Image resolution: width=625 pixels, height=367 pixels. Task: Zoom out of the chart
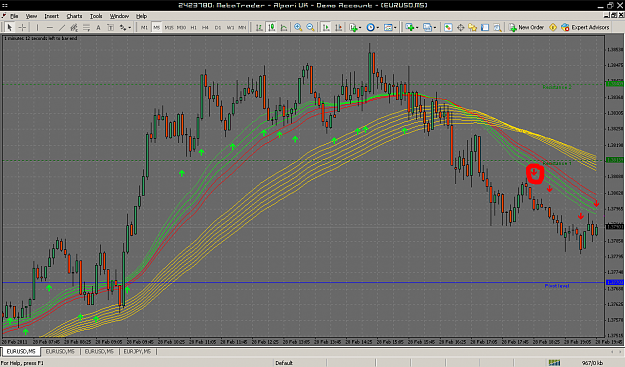tap(310, 27)
